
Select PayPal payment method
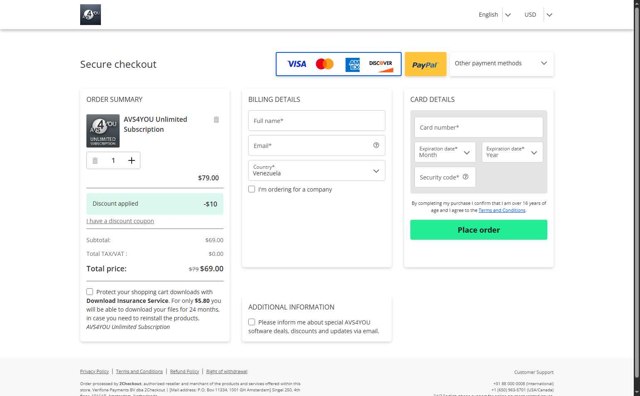pos(425,64)
